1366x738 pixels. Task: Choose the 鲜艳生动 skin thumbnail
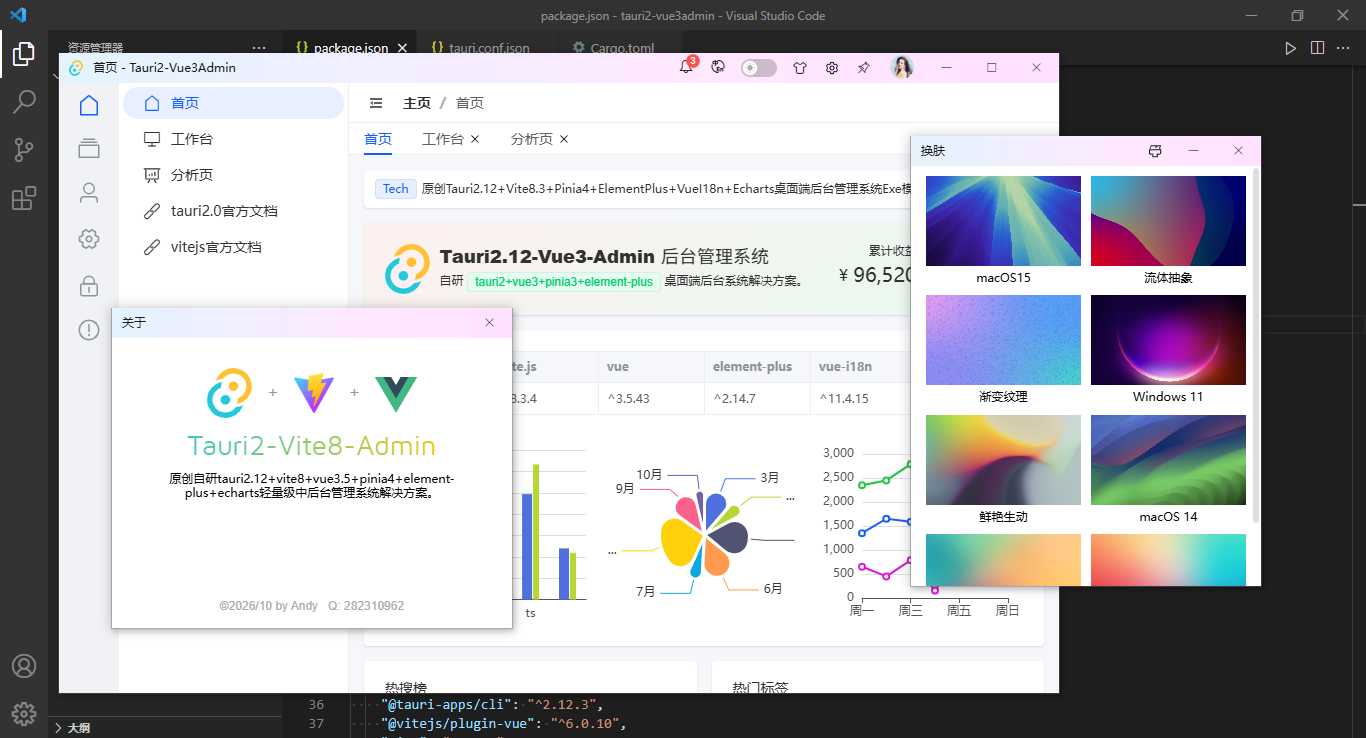click(x=1003, y=460)
